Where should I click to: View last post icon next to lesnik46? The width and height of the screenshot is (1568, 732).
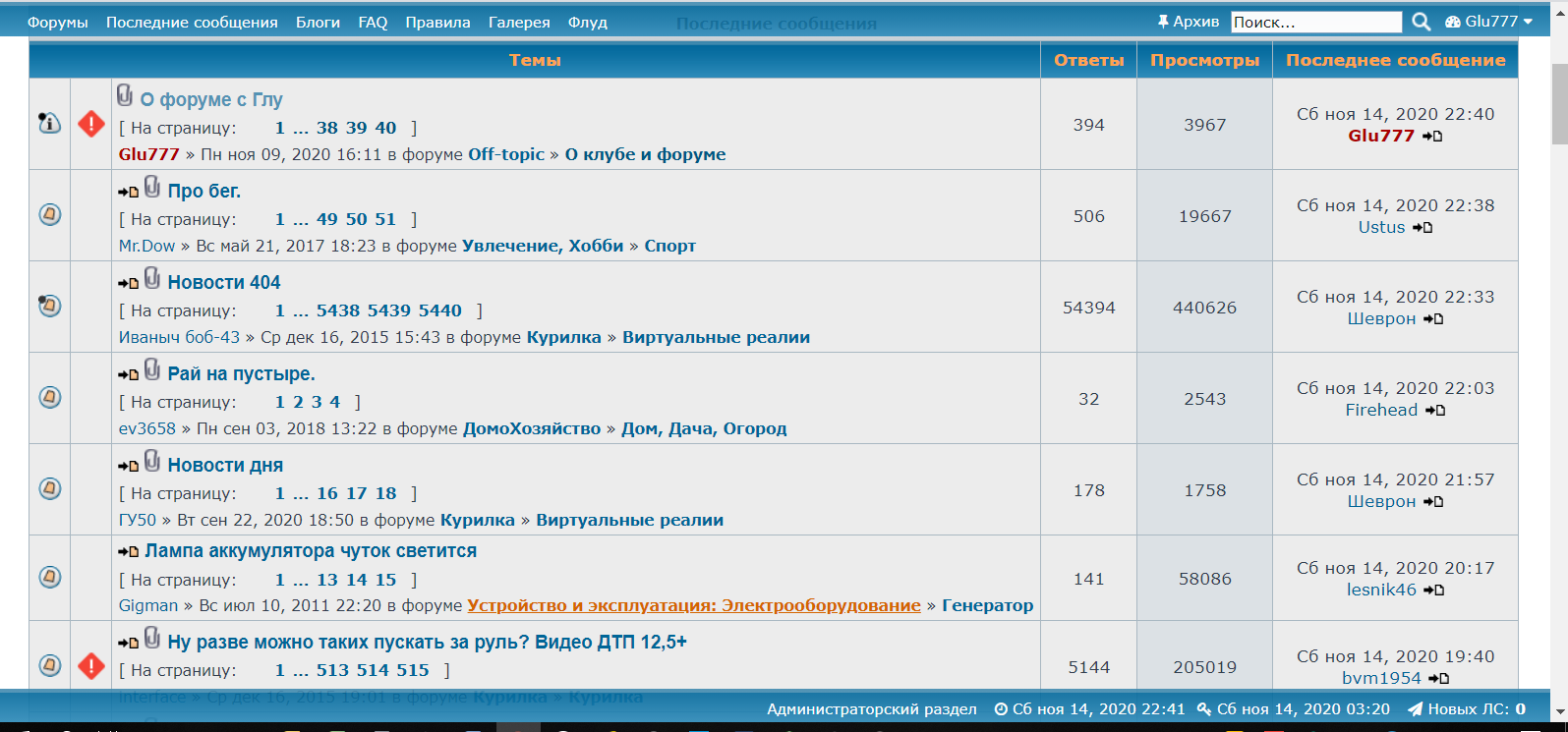(x=1434, y=591)
